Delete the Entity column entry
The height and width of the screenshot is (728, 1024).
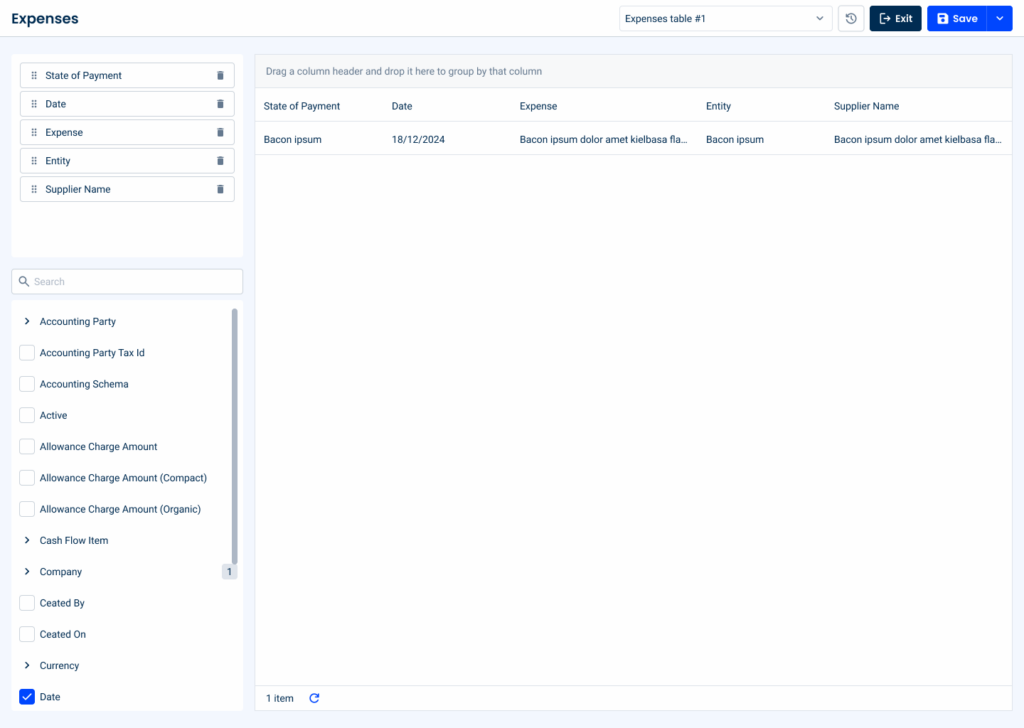click(220, 161)
